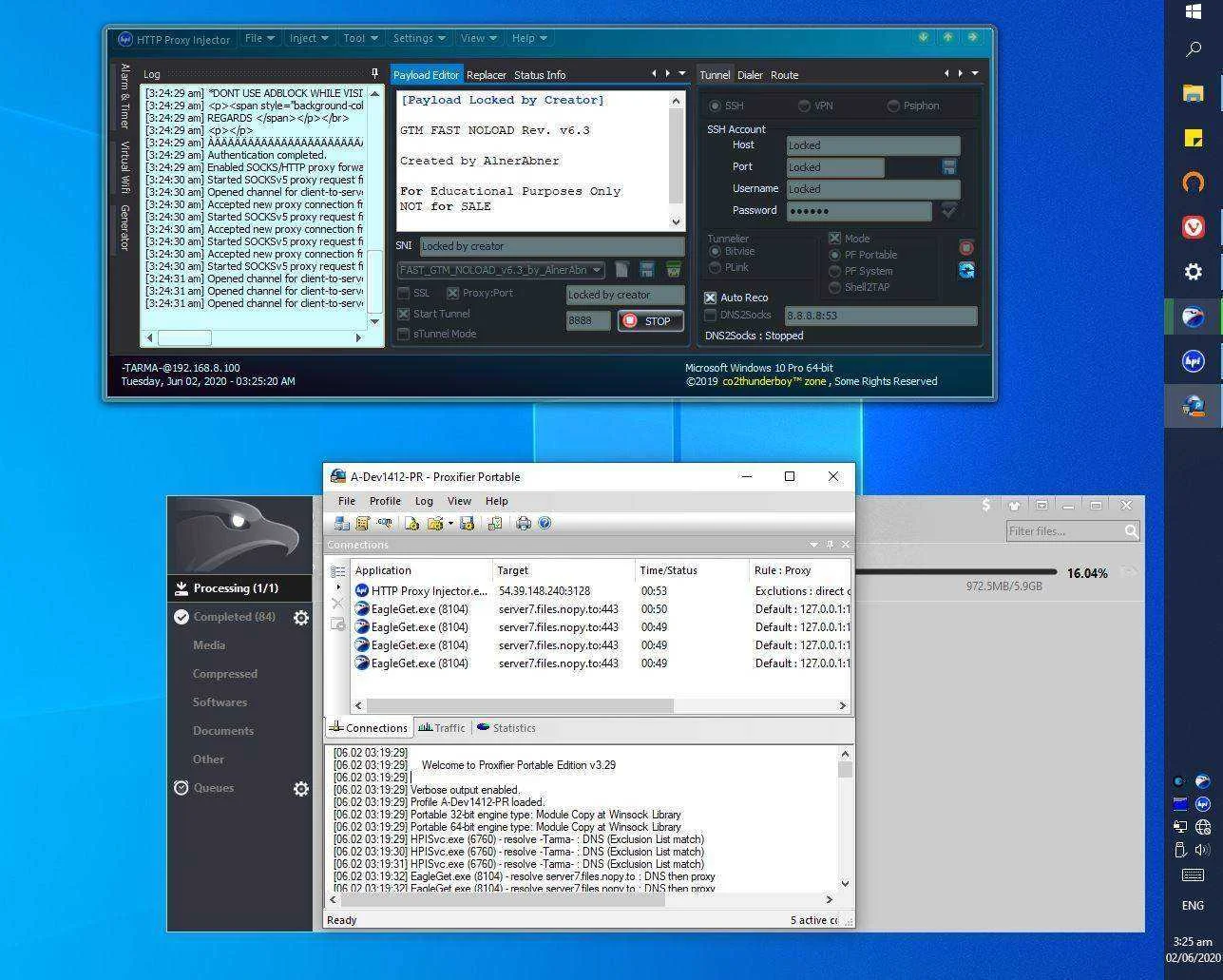Open the co2thunderboy zone link

(x=774, y=381)
